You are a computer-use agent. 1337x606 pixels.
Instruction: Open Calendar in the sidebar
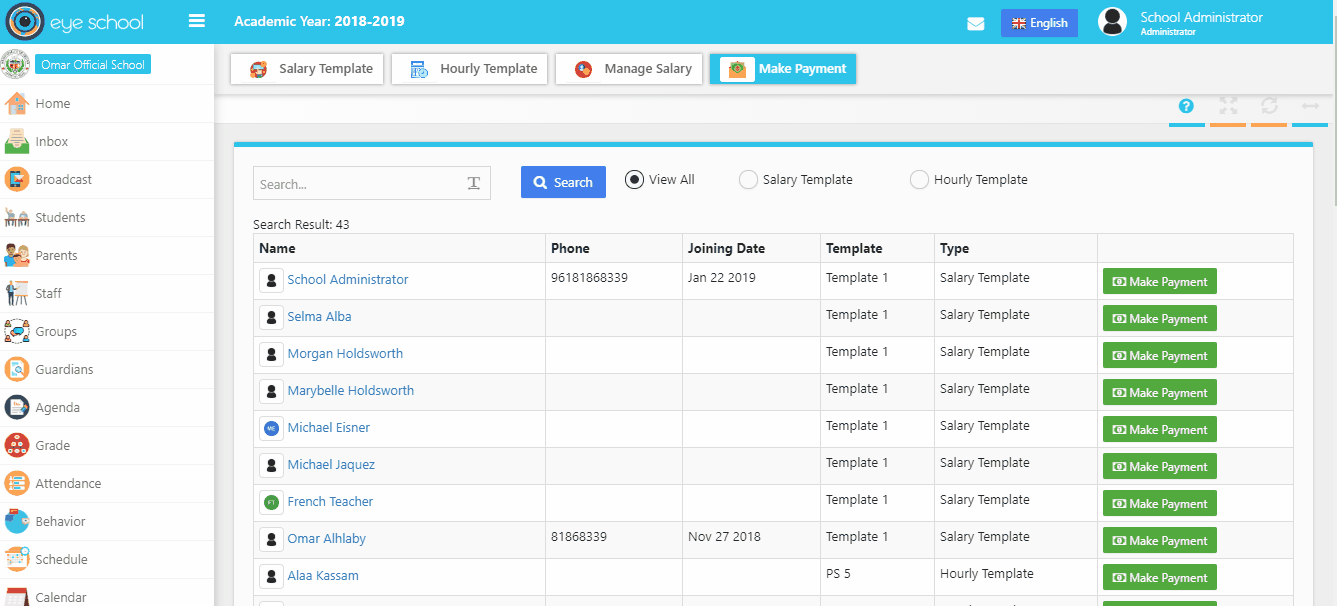click(61, 597)
